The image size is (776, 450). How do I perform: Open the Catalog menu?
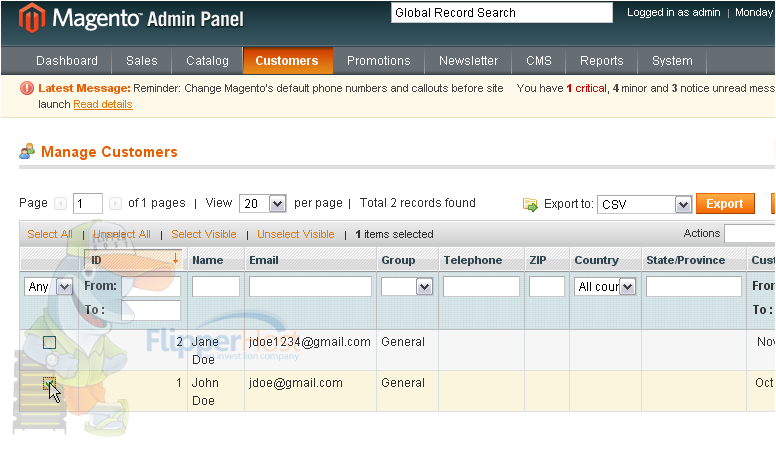[x=207, y=60]
